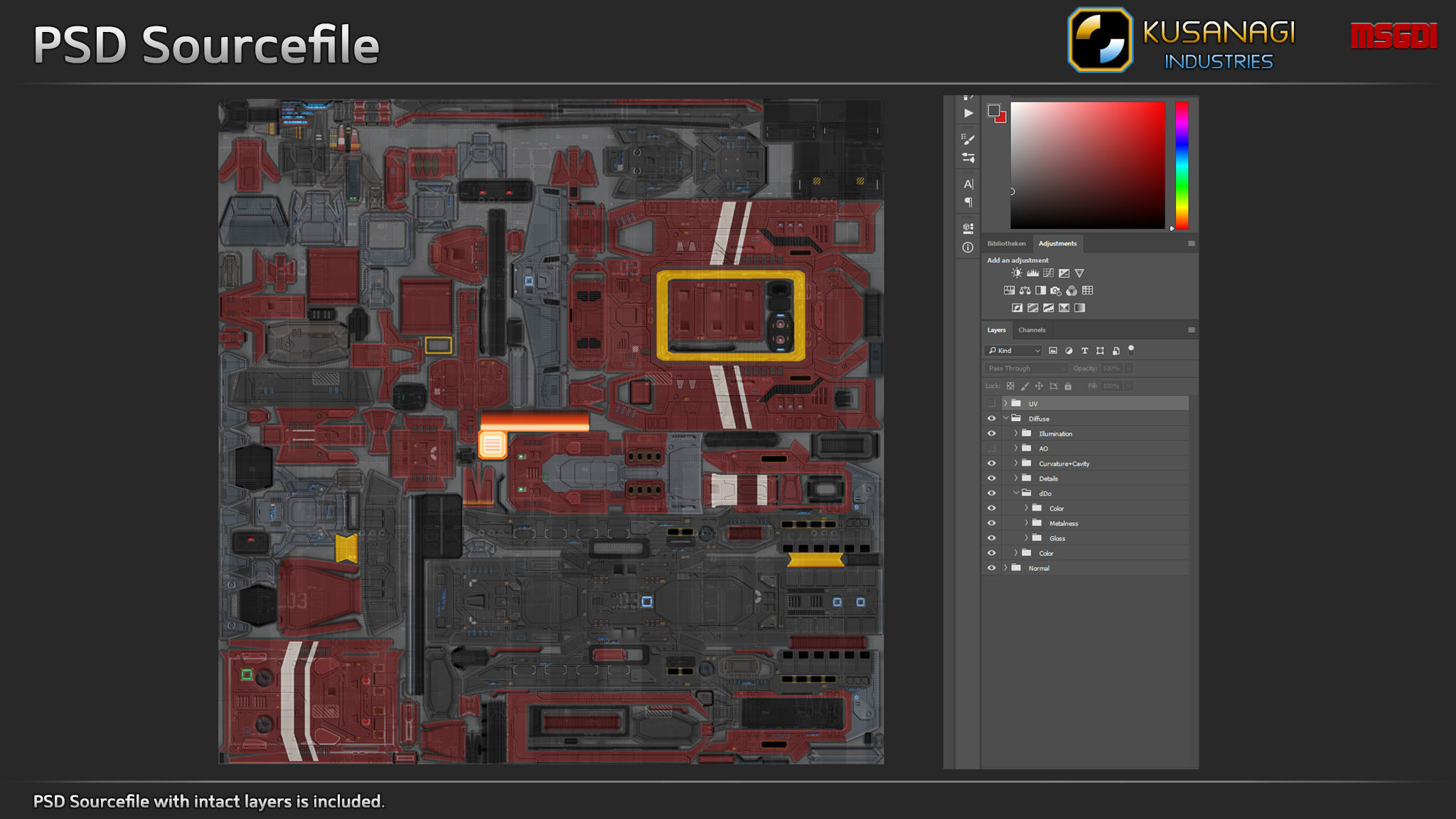Open the Paragraph panel icon
The image size is (1456, 819).
(968, 203)
